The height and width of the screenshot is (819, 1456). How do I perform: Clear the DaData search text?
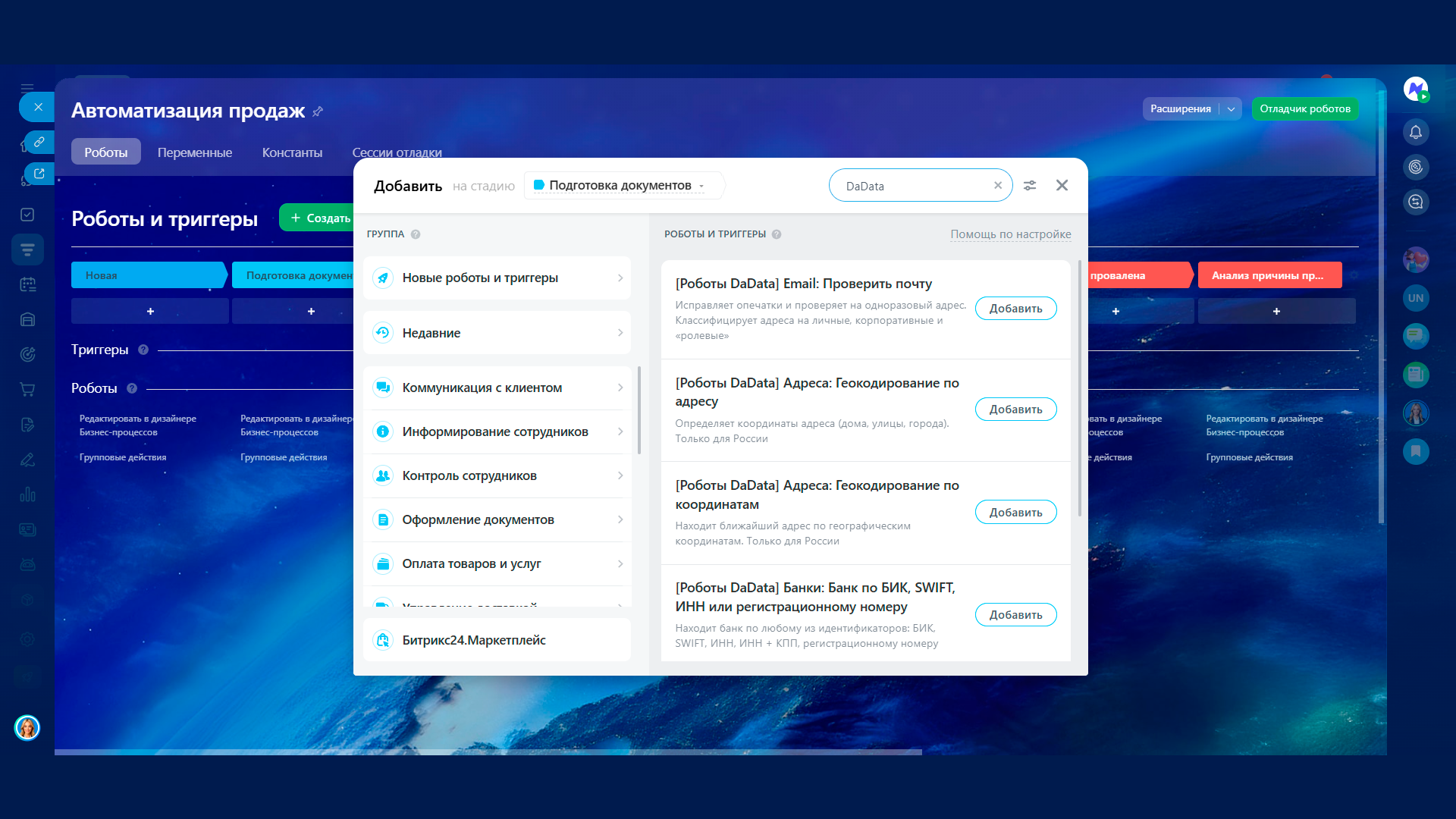(x=998, y=186)
